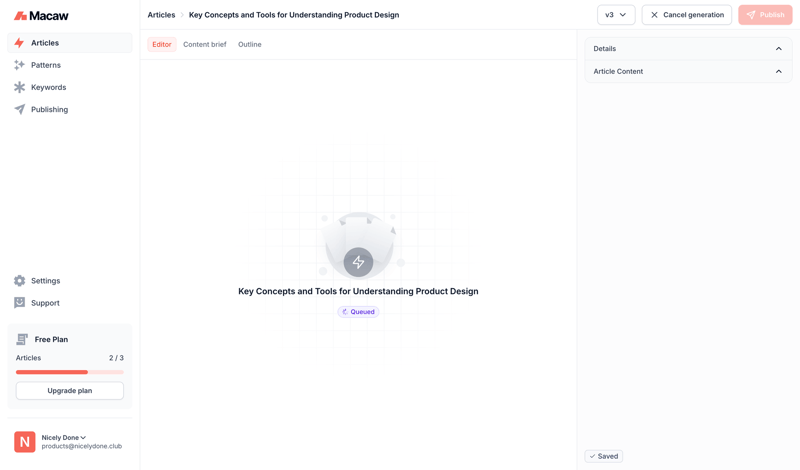Click the N account avatar
Viewport: 800px width, 470px height.
(24, 442)
